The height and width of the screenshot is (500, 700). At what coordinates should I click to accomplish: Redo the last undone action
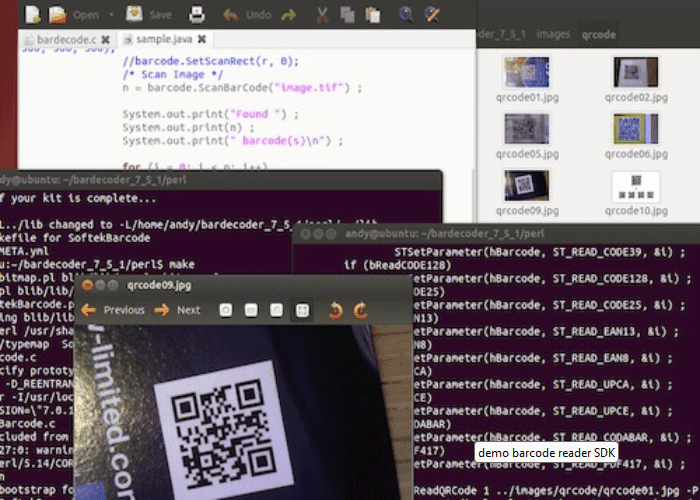pos(288,15)
